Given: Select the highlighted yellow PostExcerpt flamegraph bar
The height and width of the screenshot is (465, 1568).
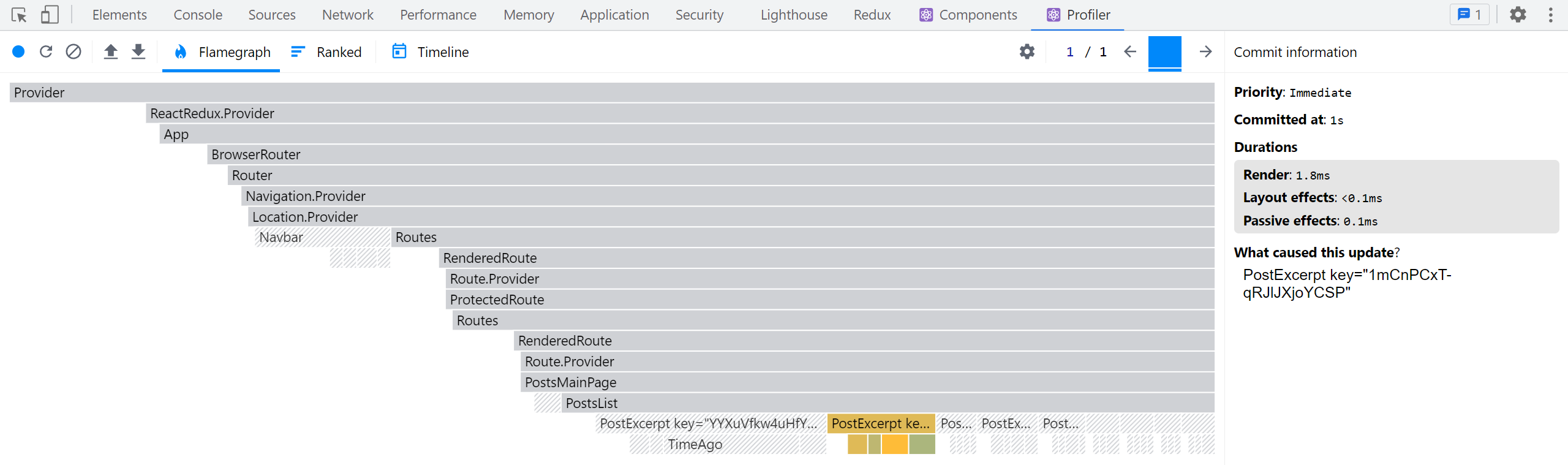Looking at the screenshot, I should (x=880, y=423).
